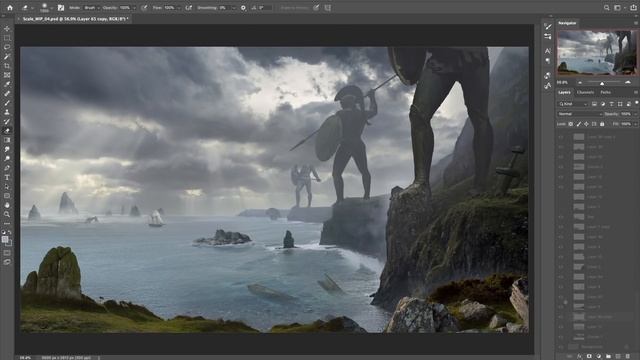
Task: Select the Eyedropper tool
Action: point(7,84)
